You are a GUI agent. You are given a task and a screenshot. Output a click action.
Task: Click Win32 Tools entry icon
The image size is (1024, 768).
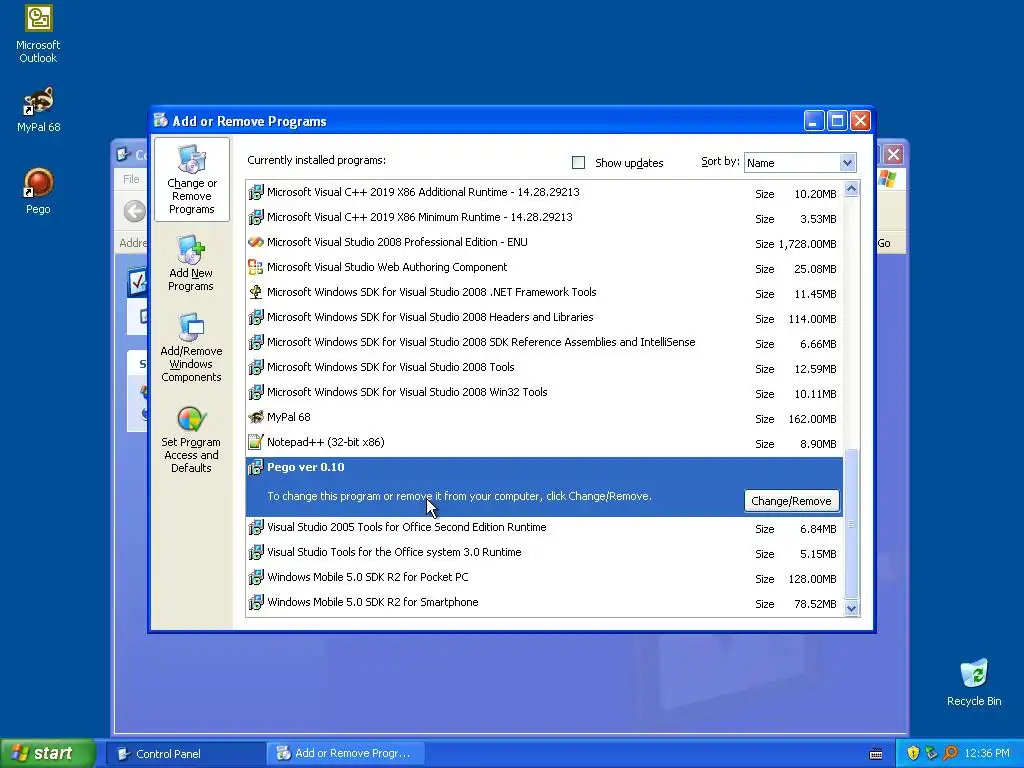[256, 392]
